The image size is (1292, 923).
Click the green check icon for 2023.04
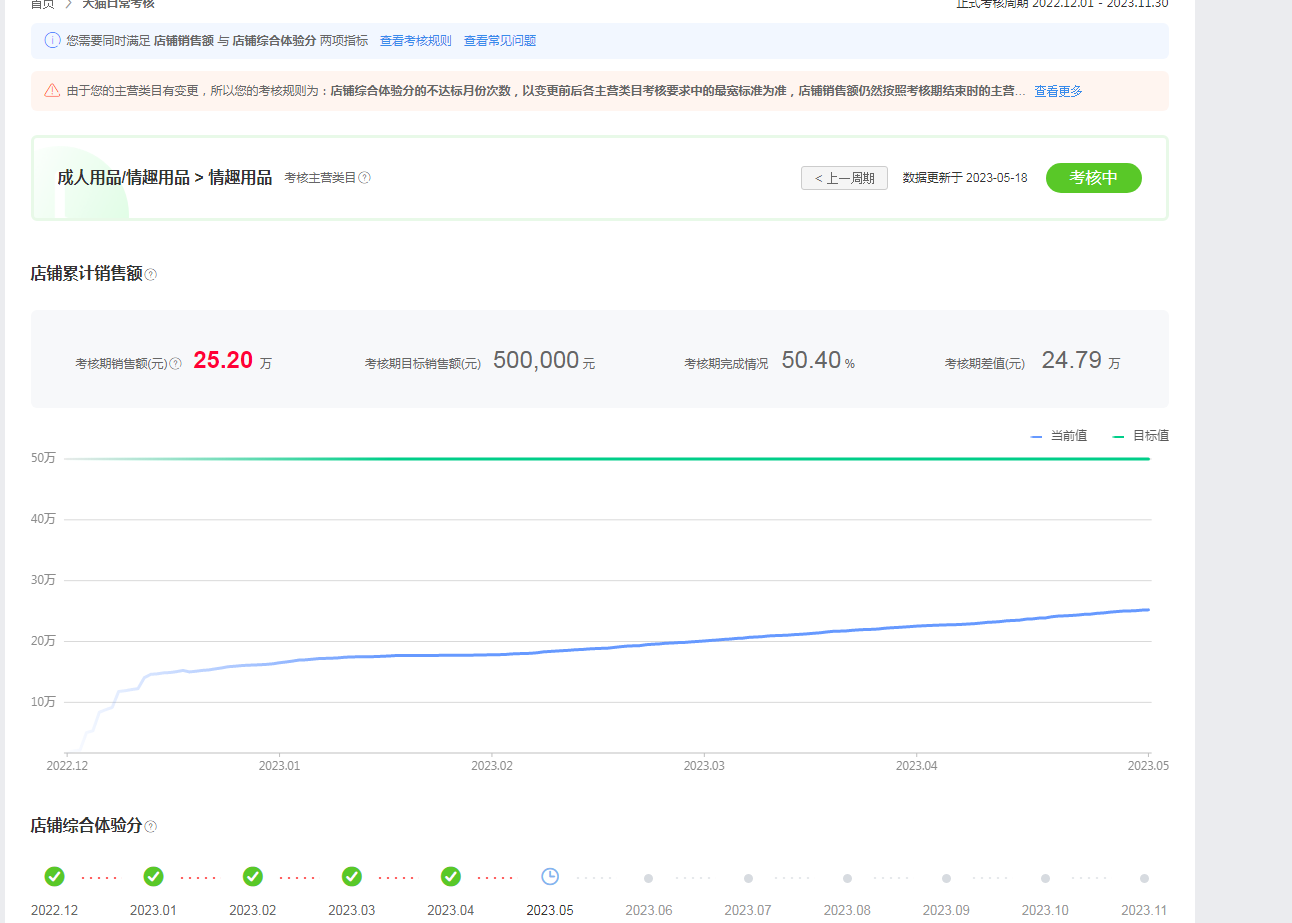pyautogui.click(x=451, y=876)
